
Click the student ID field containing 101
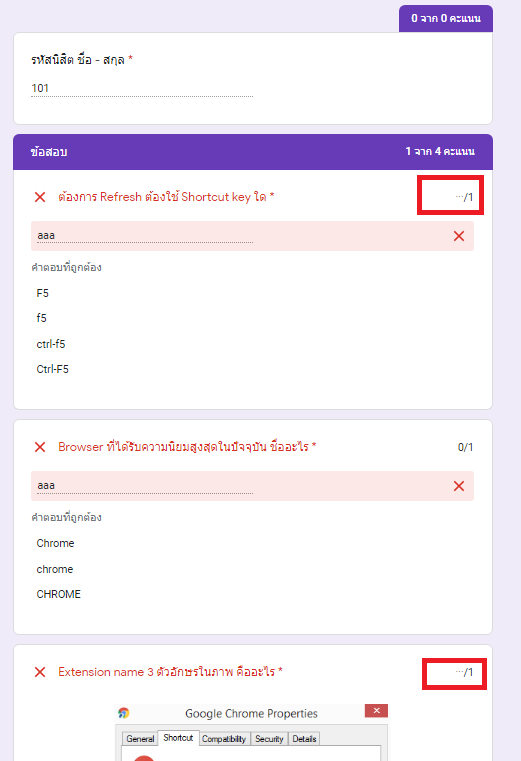click(142, 88)
